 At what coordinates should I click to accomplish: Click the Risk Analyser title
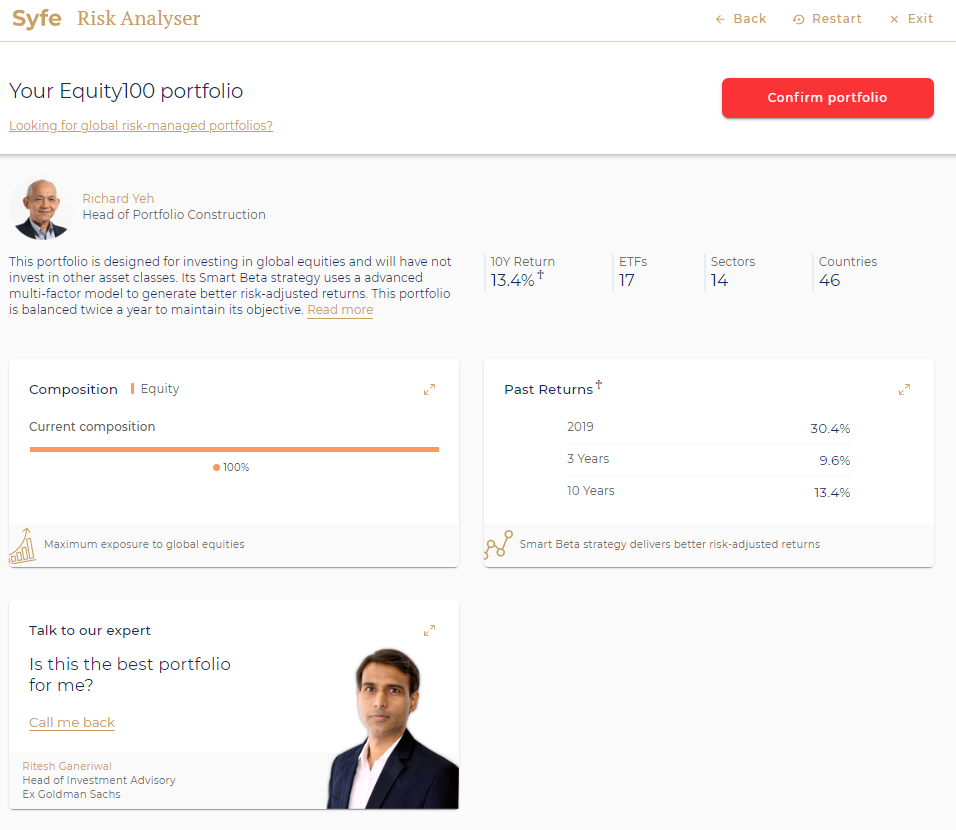[x=138, y=19]
